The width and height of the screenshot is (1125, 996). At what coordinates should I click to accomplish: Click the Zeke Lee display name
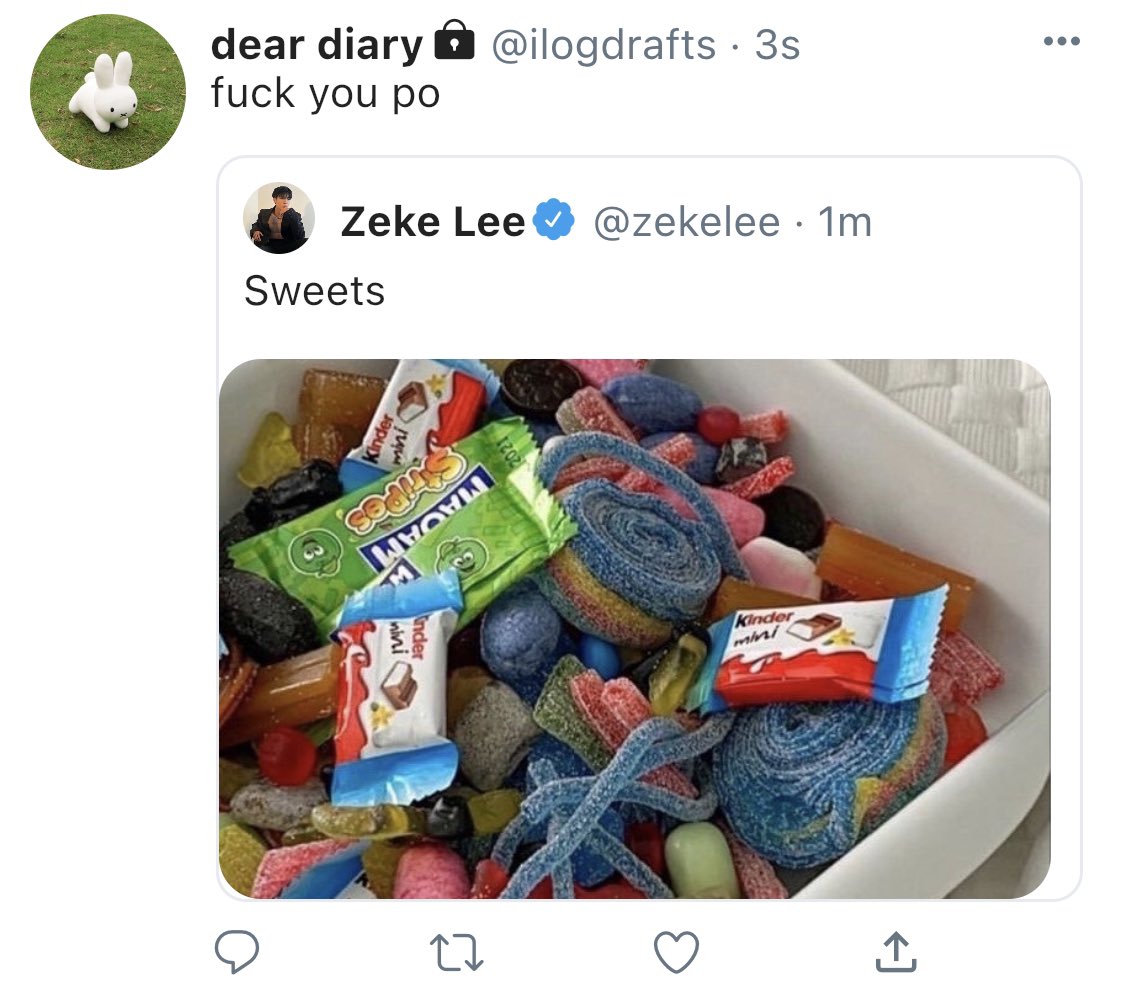point(433,221)
